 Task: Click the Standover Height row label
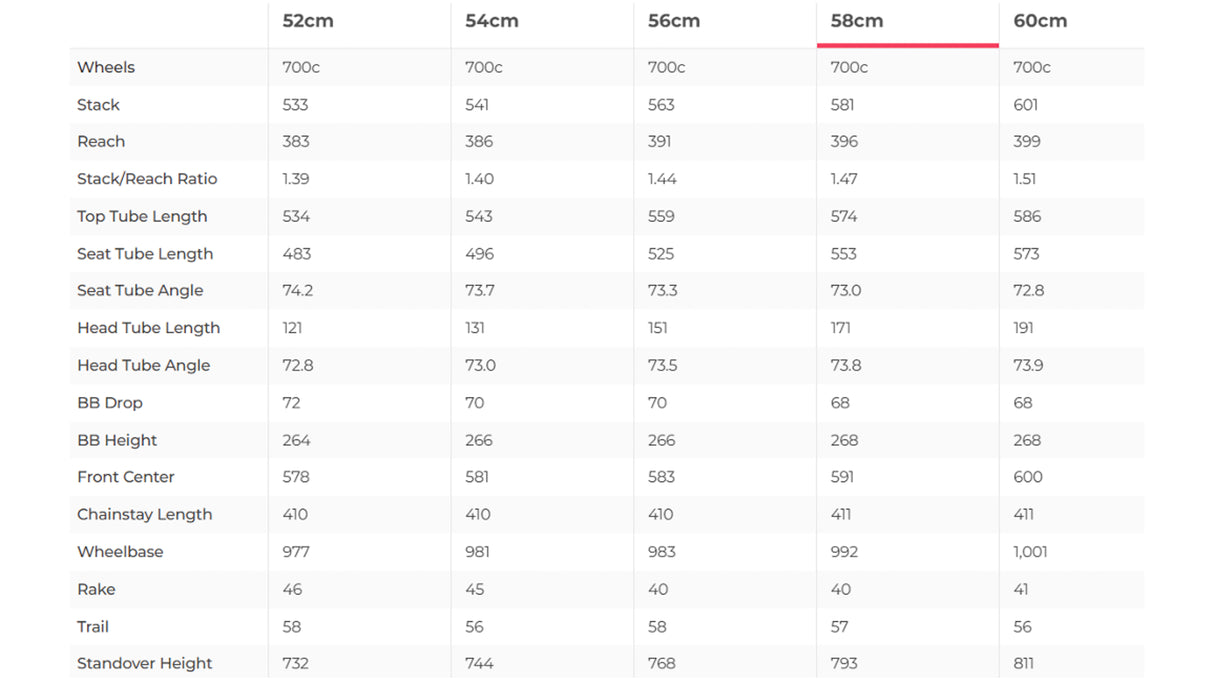[x=145, y=663]
